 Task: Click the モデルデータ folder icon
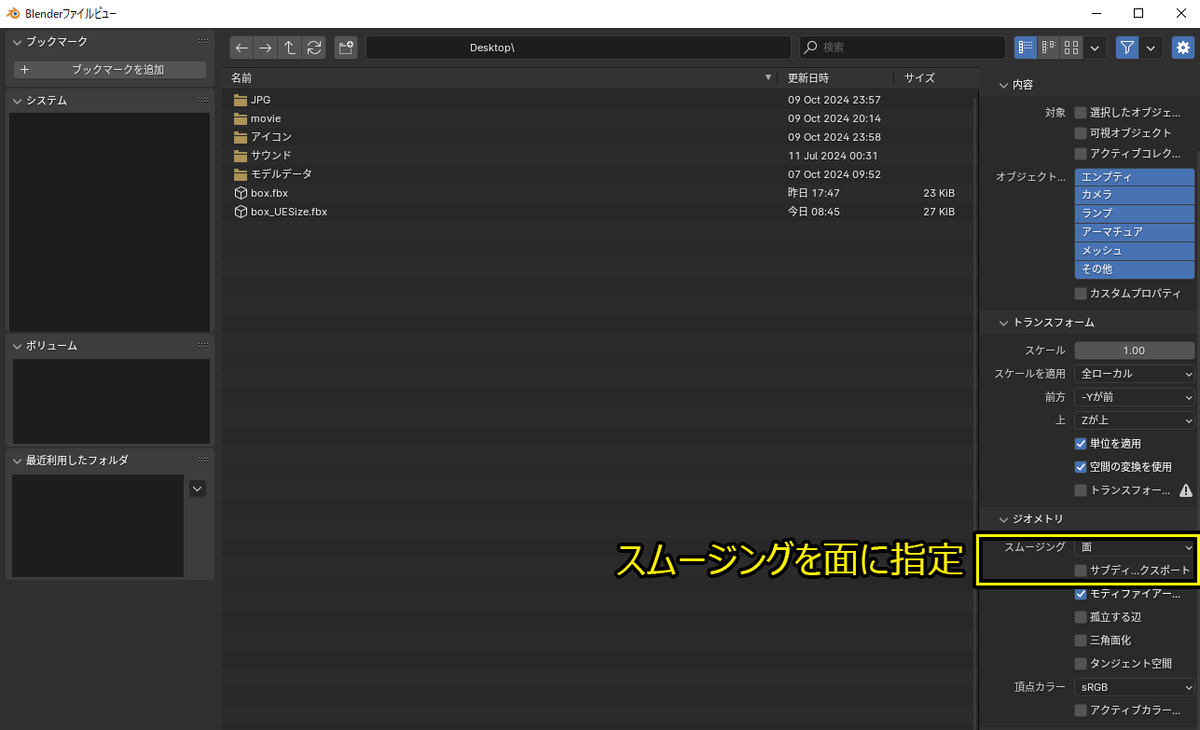tap(240, 174)
